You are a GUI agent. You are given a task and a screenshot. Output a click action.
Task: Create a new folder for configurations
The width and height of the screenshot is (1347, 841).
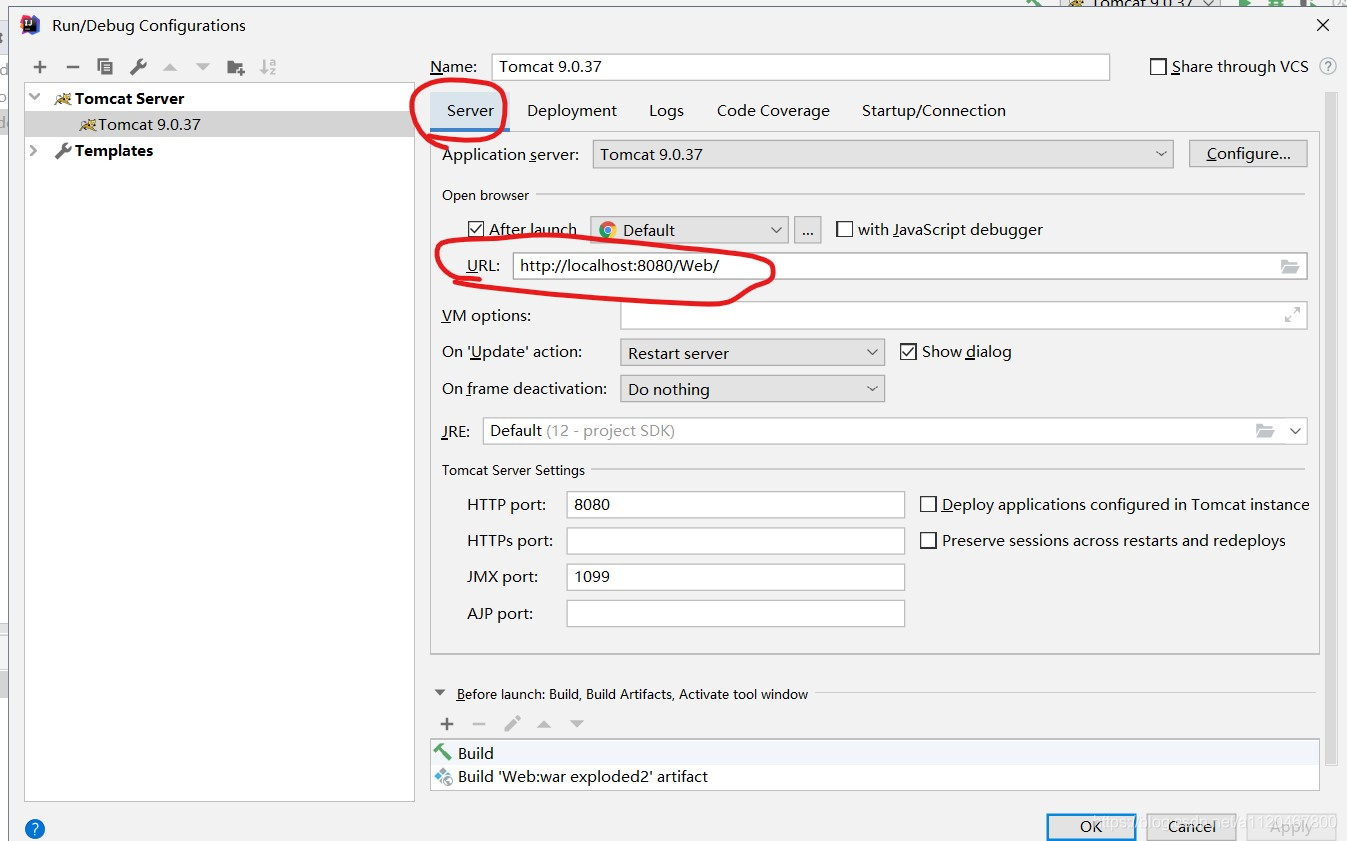click(236, 67)
